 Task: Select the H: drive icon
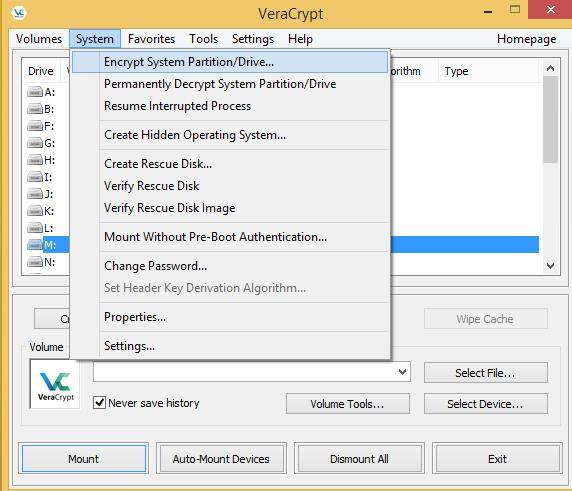pos(35,160)
